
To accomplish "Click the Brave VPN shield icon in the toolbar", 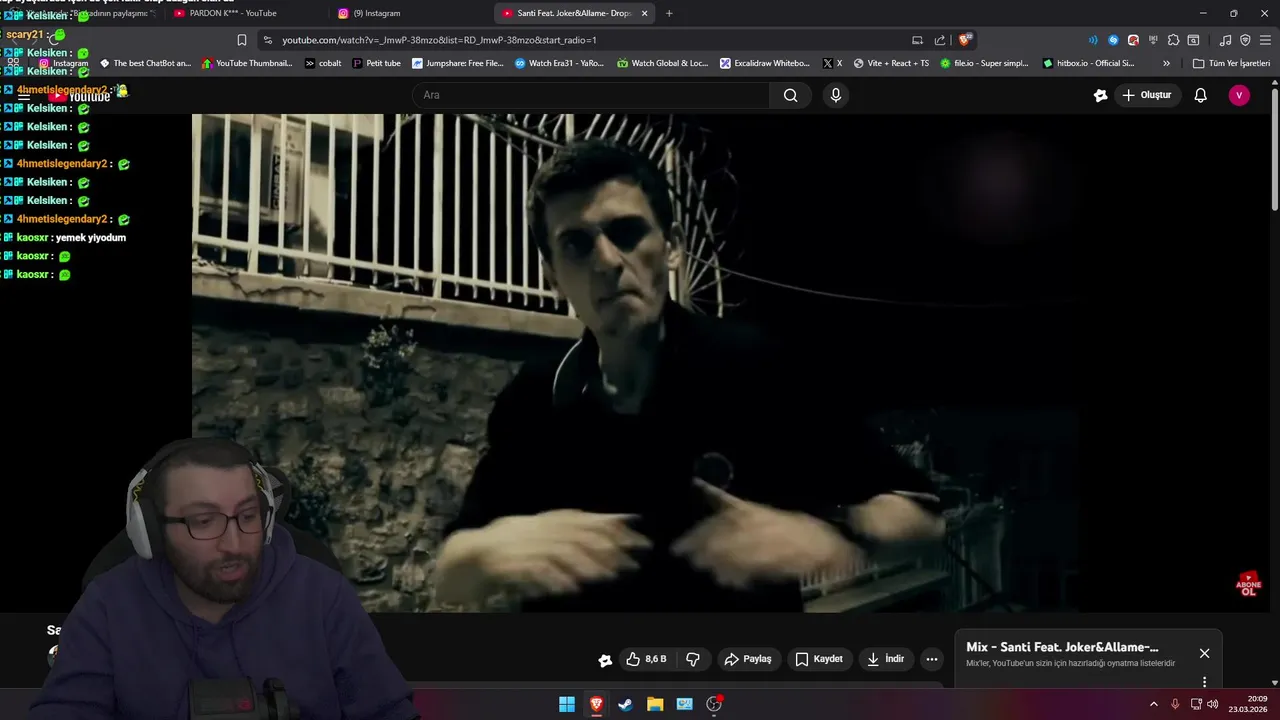I will (x=1245, y=40).
